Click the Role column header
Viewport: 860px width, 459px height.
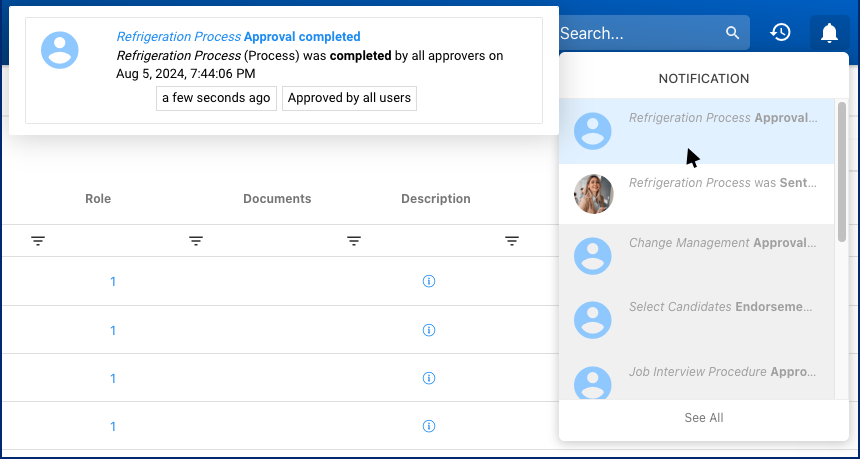pyautogui.click(x=98, y=199)
